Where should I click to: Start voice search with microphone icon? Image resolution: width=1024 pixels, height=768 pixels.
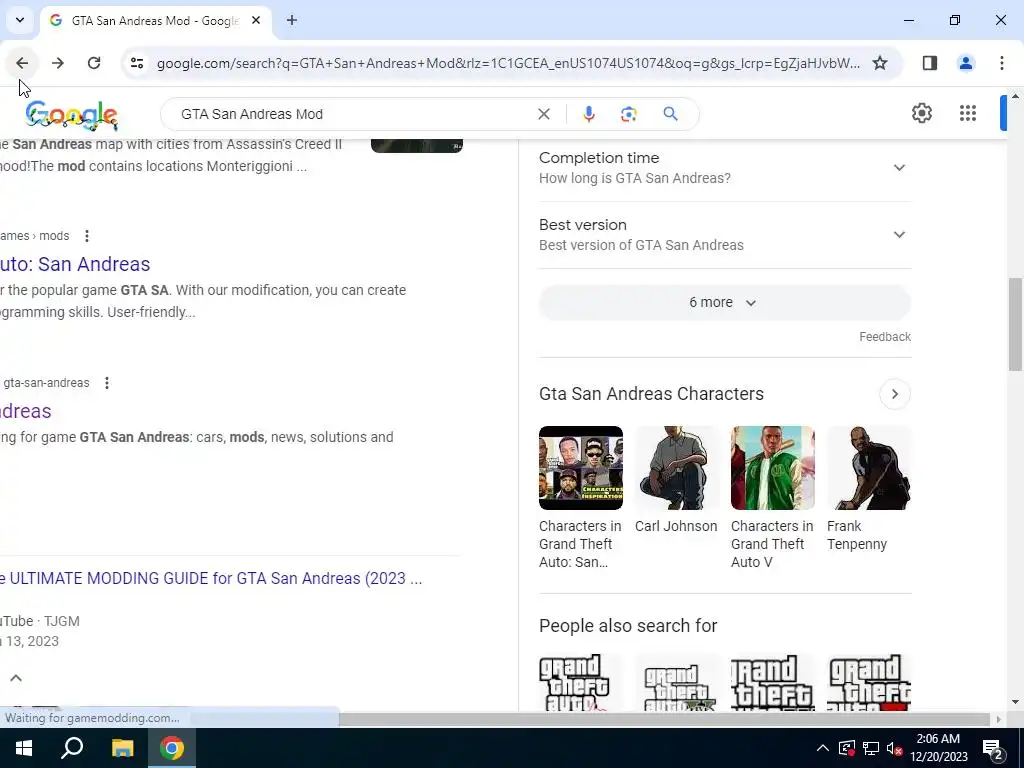[588, 114]
